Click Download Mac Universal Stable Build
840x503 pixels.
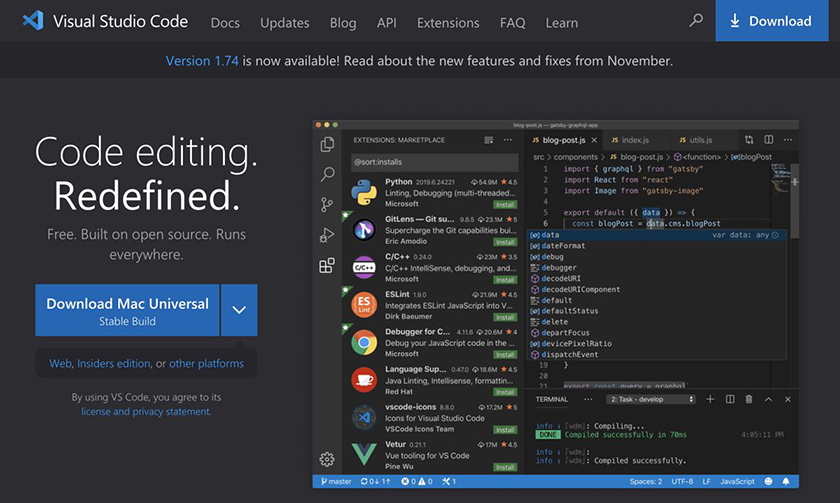[127, 310]
